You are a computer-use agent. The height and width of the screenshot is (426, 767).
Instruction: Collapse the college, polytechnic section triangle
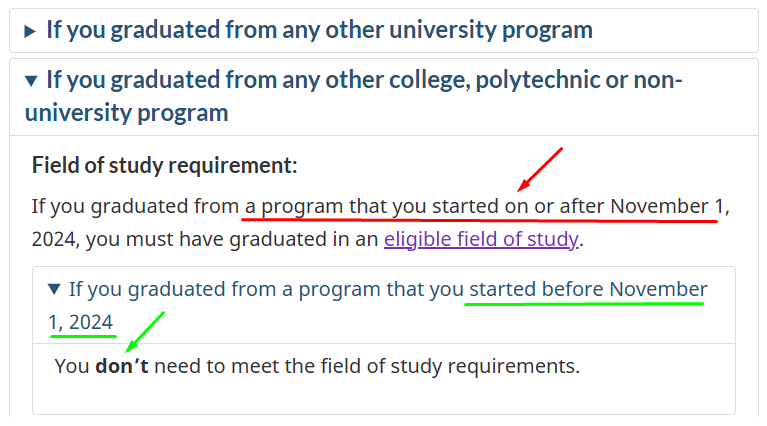pyautogui.click(x=31, y=81)
